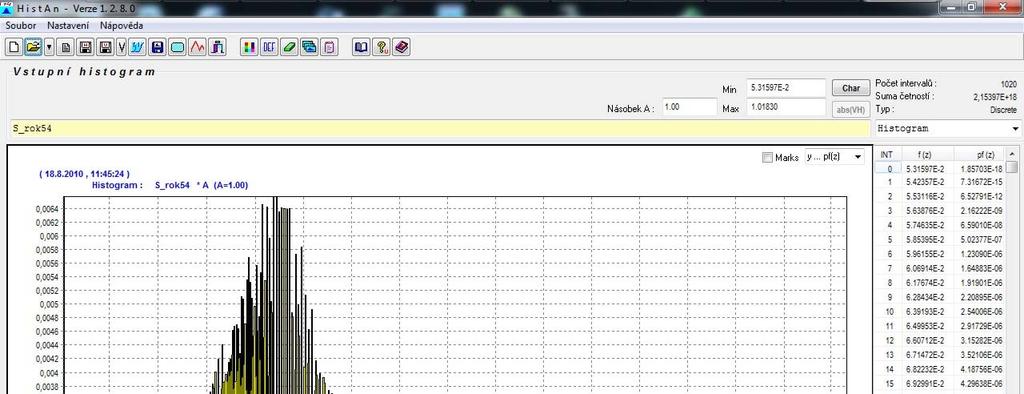Screen dimensions: 1024x394
Task: Open the Nastavení menu
Action: 68,25
